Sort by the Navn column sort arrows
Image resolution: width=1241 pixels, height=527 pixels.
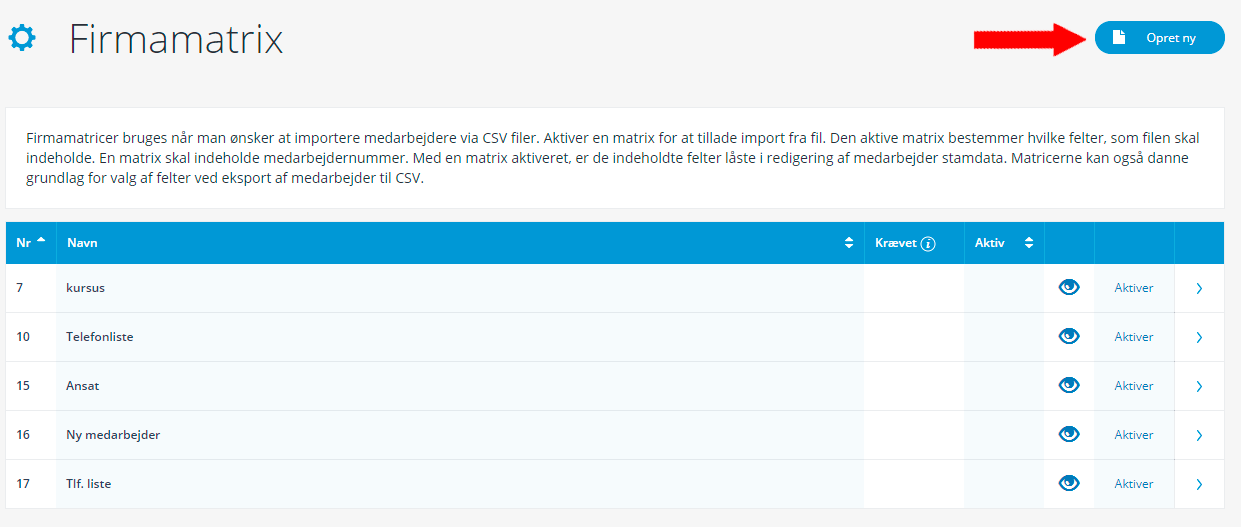coord(849,243)
